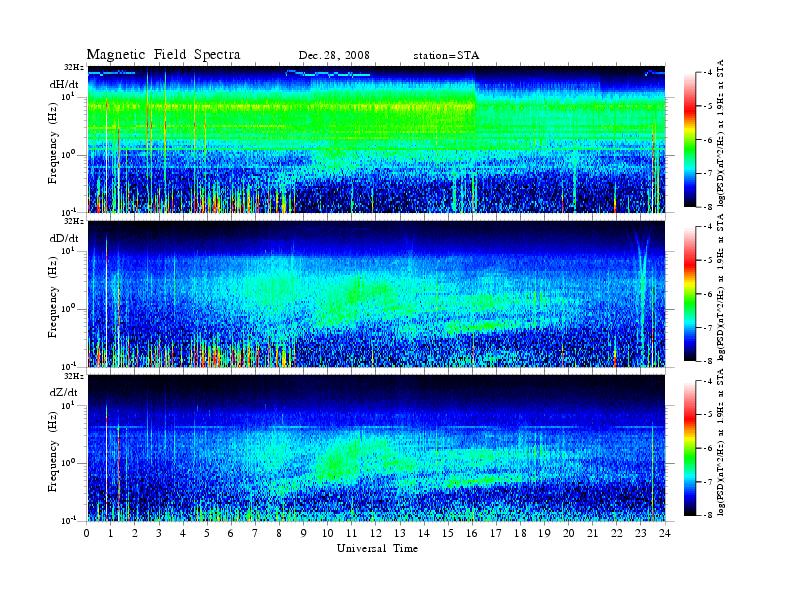Click the dZ/dt panel color bar
792x612 pixels.
(689, 448)
